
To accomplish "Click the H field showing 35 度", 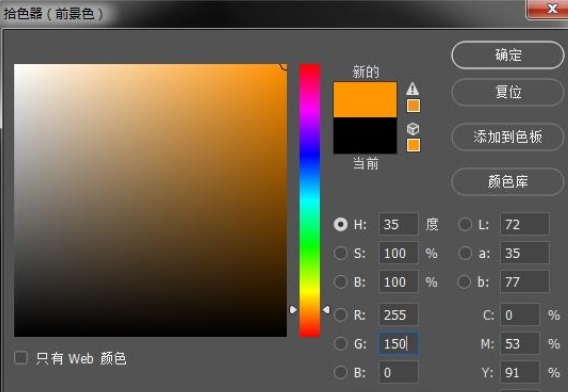I will [398, 224].
